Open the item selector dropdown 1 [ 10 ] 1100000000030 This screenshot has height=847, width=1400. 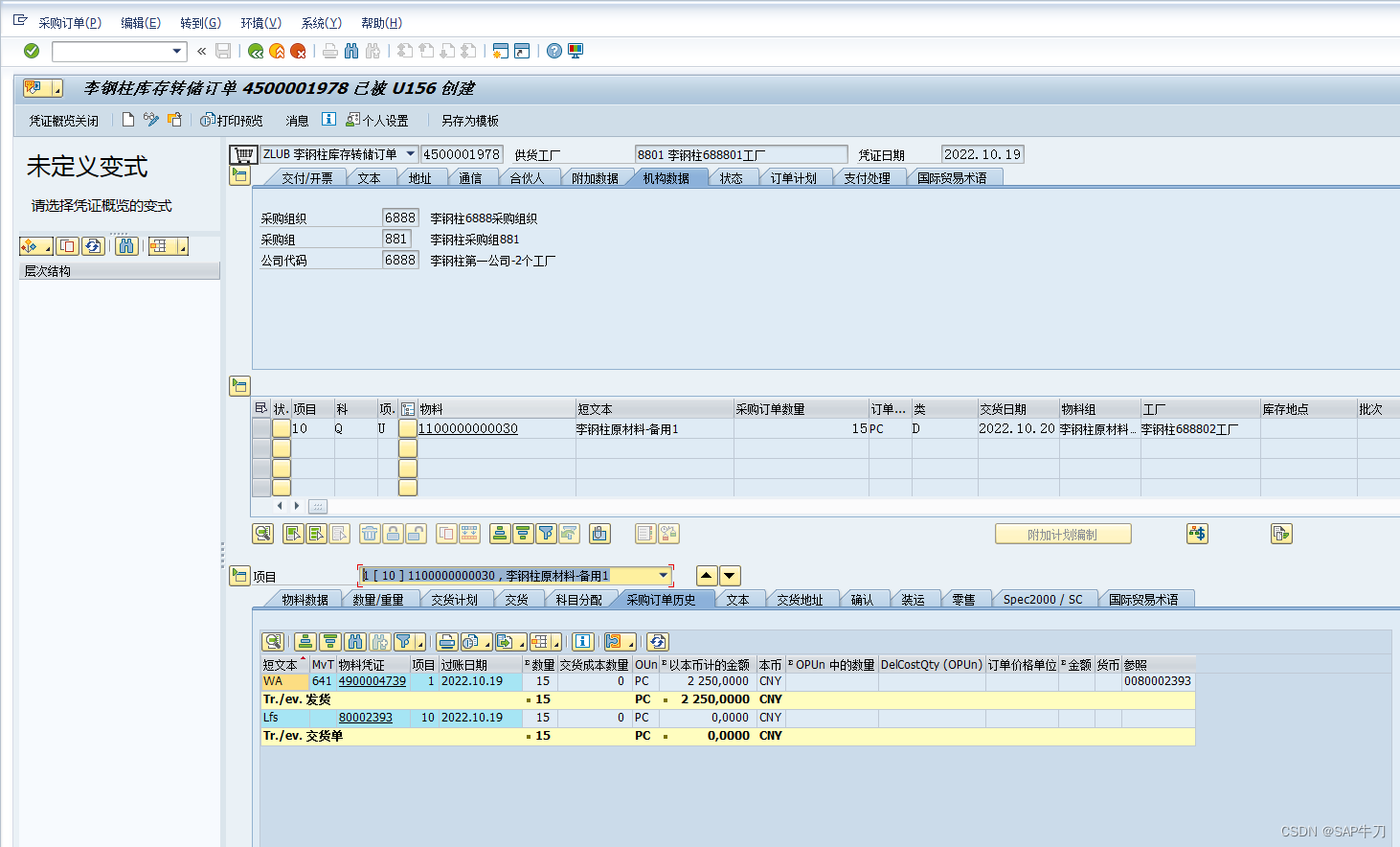click(x=664, y=576)
